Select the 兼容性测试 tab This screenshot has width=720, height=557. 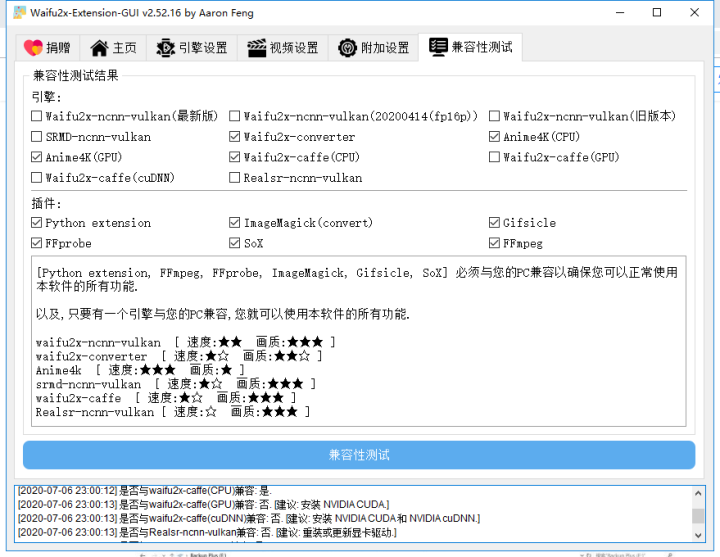(x=470, y=47)
